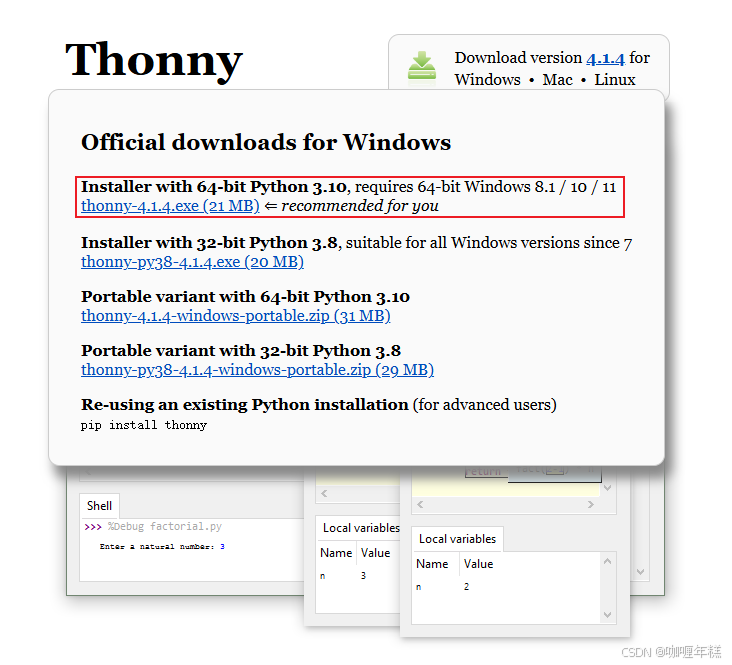Choose the Windows download option
The height and width of the screenshot is (665, 732).
coord(487,80)
